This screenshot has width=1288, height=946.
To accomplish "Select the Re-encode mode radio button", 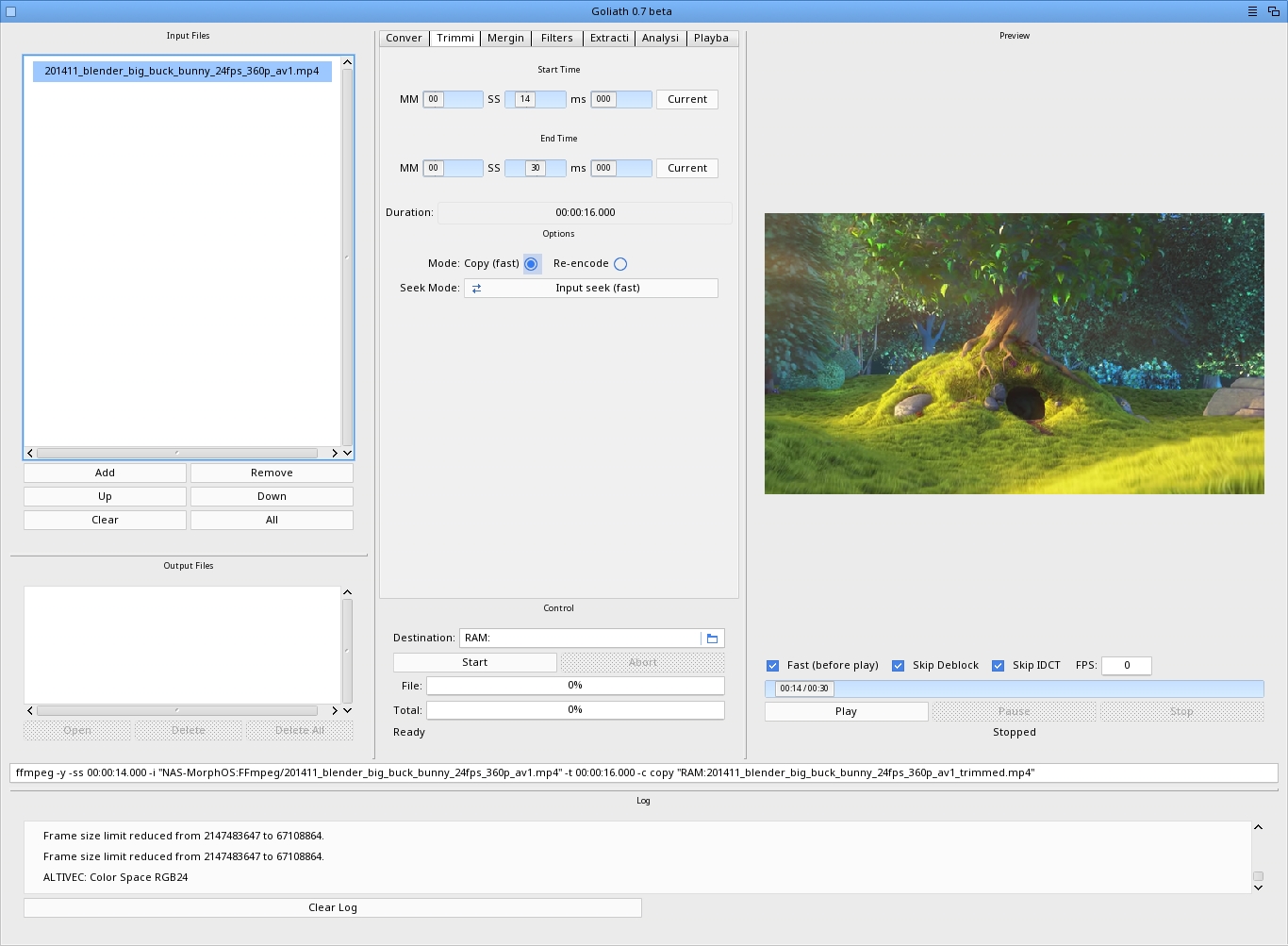I will (620, 264).
